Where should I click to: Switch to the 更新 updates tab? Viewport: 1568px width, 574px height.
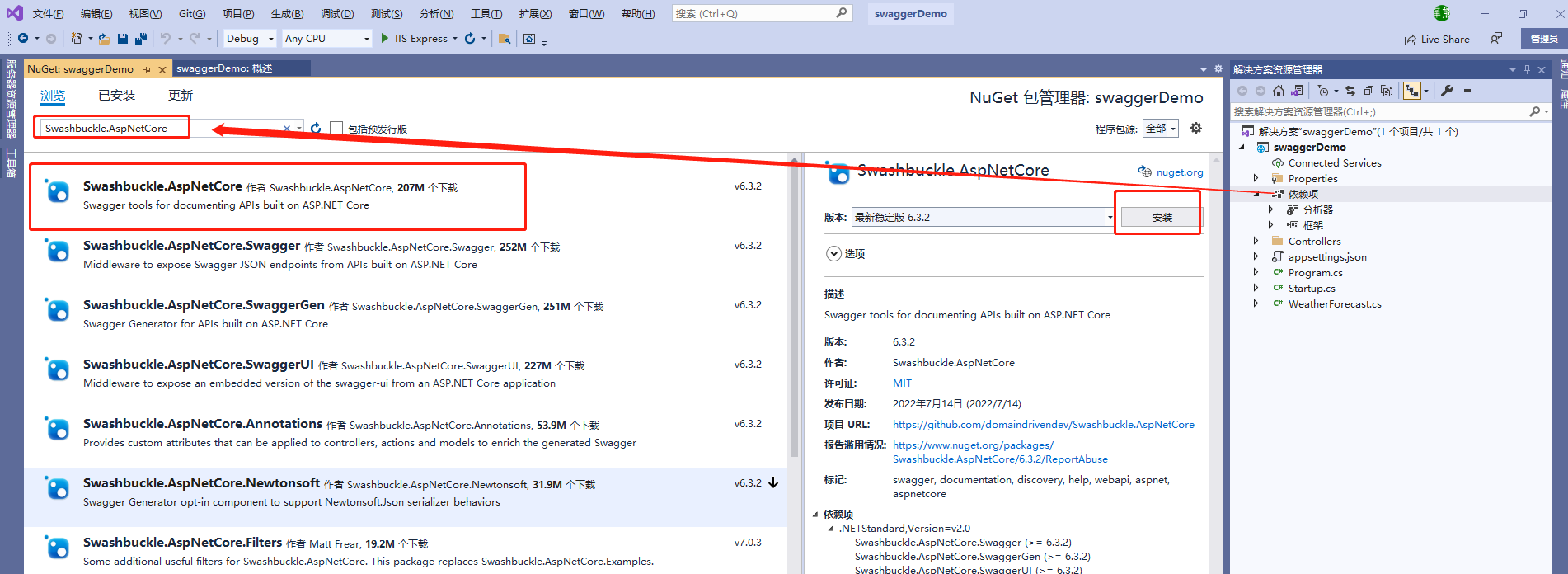tap(181, 96)
